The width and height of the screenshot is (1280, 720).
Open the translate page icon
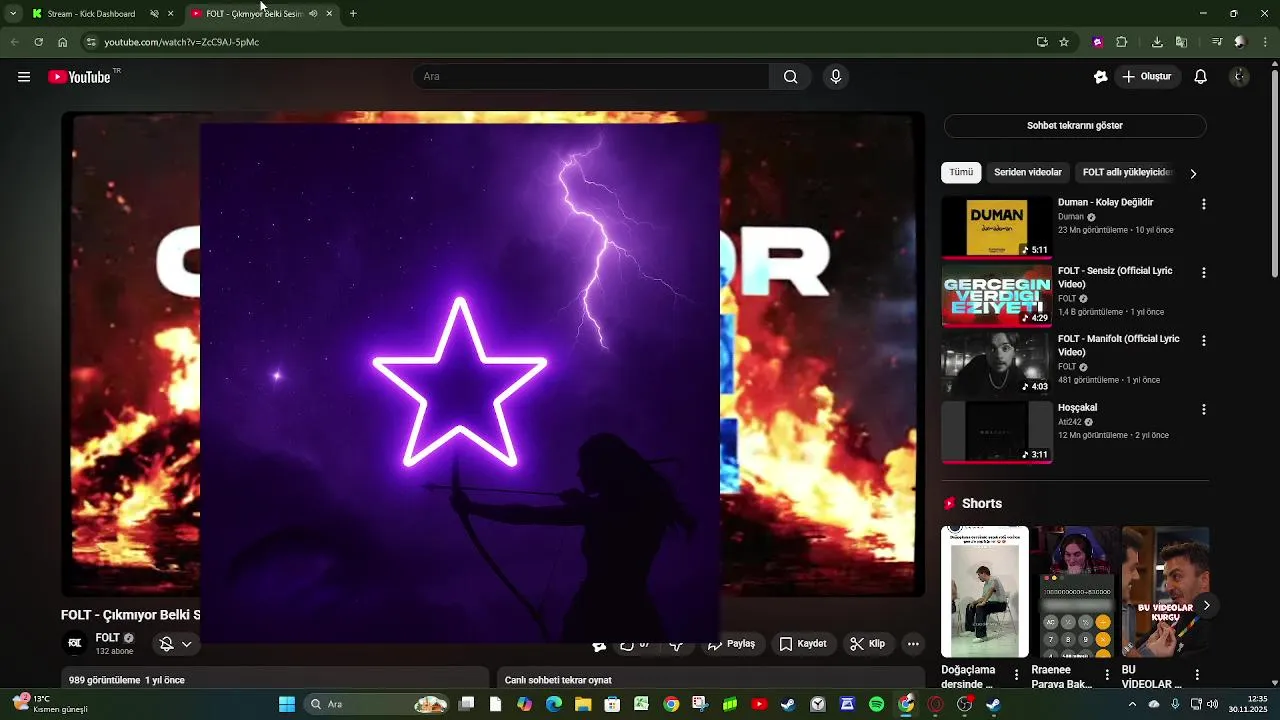pos(1181,42)
